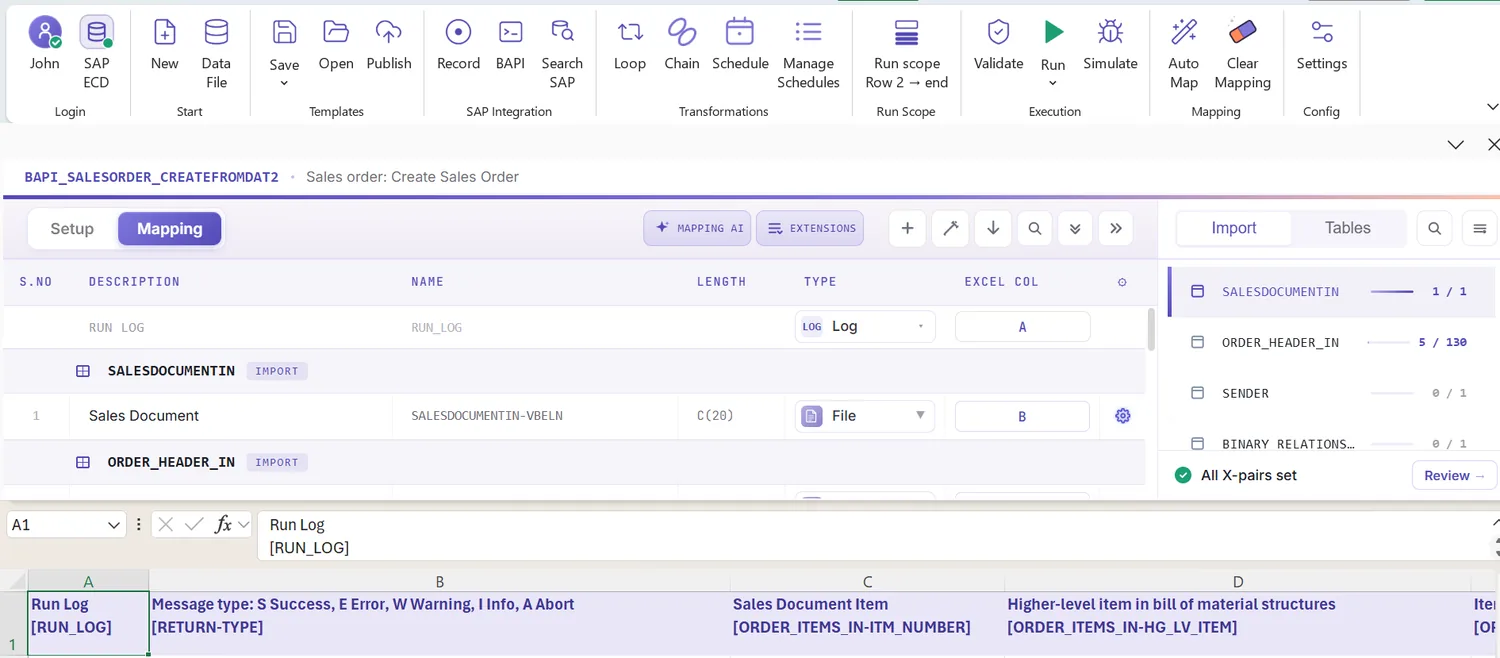This screenshot has height=658, width=1500.
Task: Open the Extensions button
Action: click(811, 228)
